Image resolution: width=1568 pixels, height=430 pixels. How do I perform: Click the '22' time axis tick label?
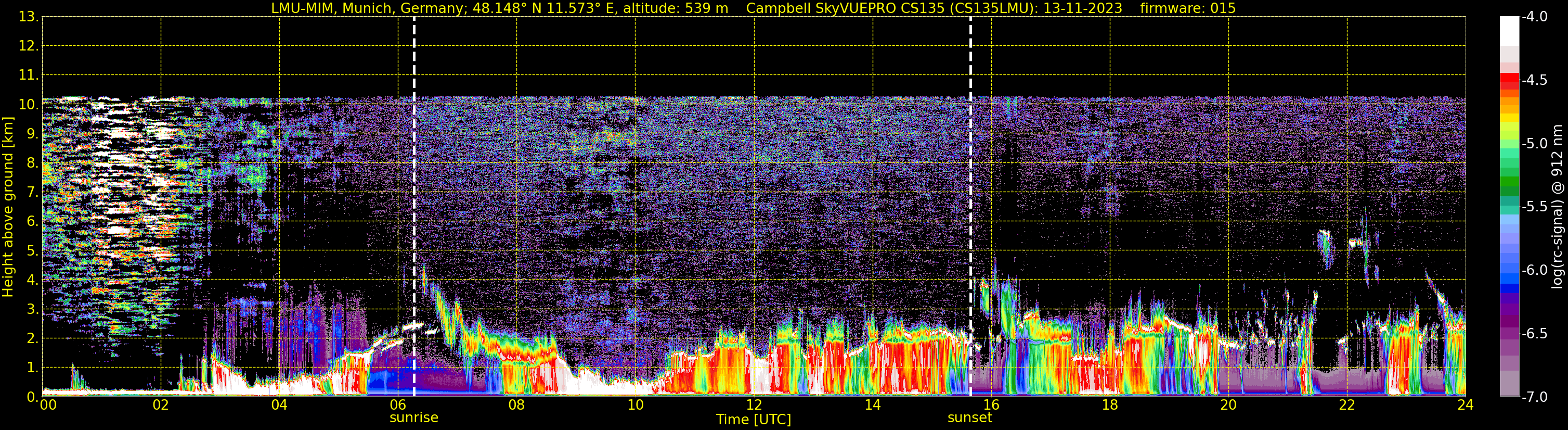pos(1347,405)
